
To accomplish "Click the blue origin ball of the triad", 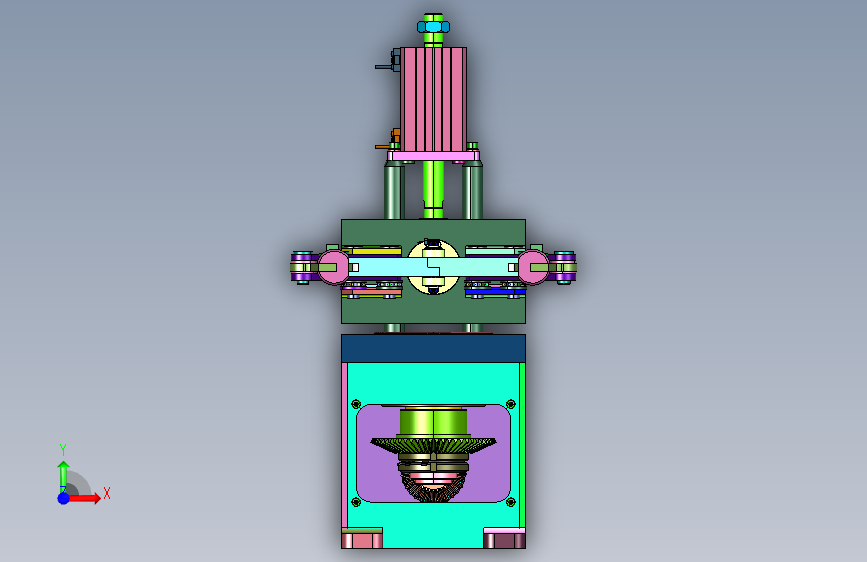I will (x=64, y=498).
